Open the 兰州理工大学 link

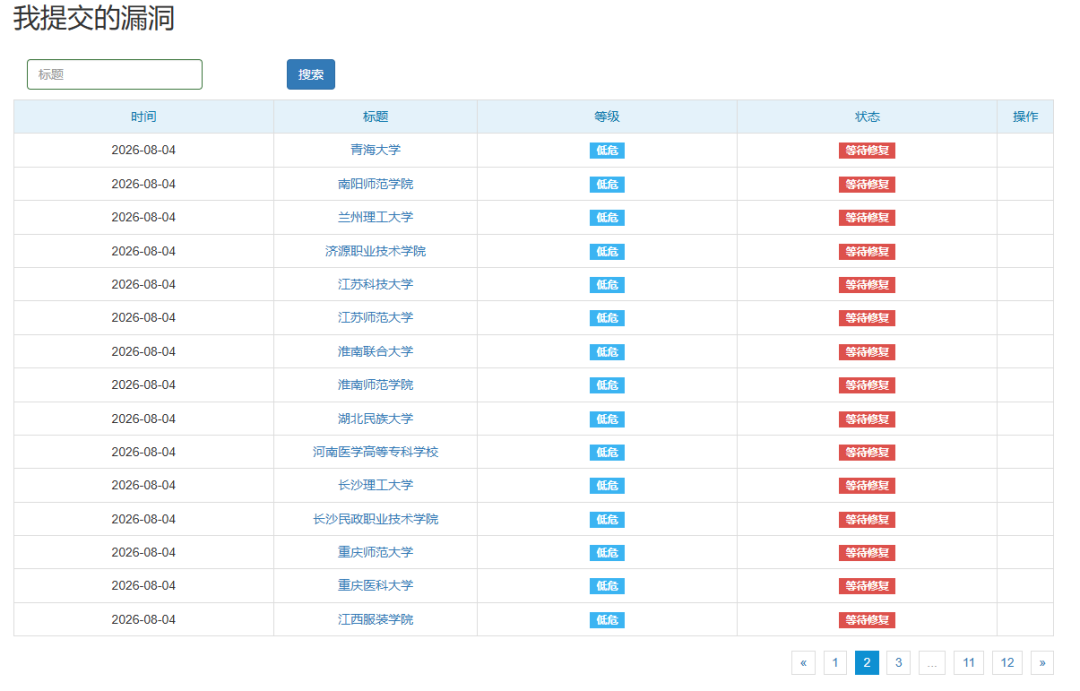click(375, 217)
